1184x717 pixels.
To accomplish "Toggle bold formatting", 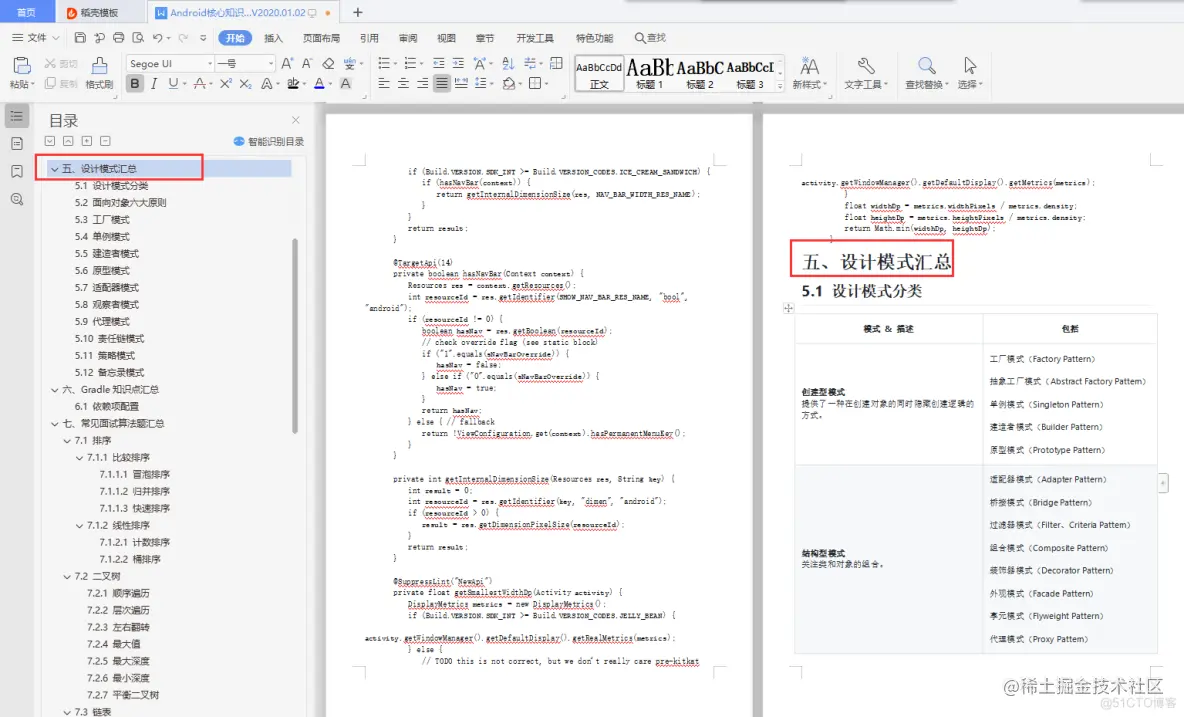I will coord(135,84).
